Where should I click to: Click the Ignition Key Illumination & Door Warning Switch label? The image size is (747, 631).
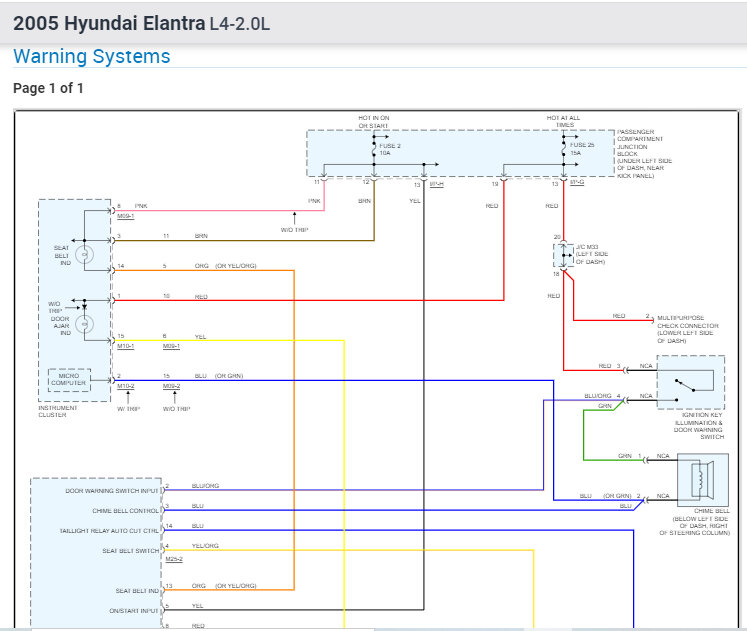click(698, 426)
